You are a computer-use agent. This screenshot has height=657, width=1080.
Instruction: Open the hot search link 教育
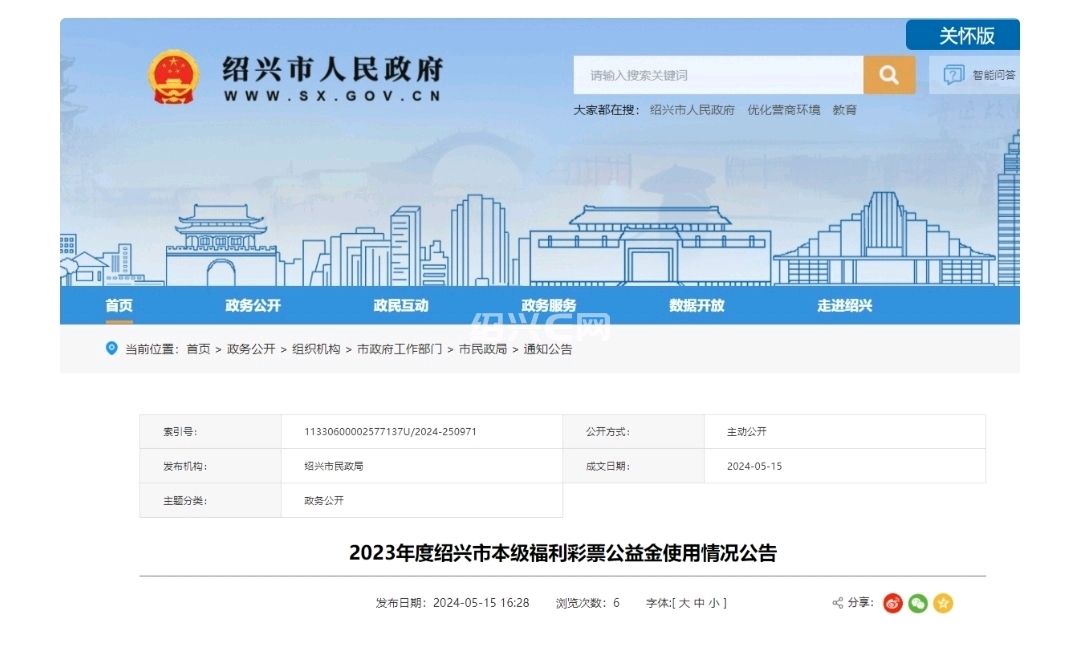(846, 109)
